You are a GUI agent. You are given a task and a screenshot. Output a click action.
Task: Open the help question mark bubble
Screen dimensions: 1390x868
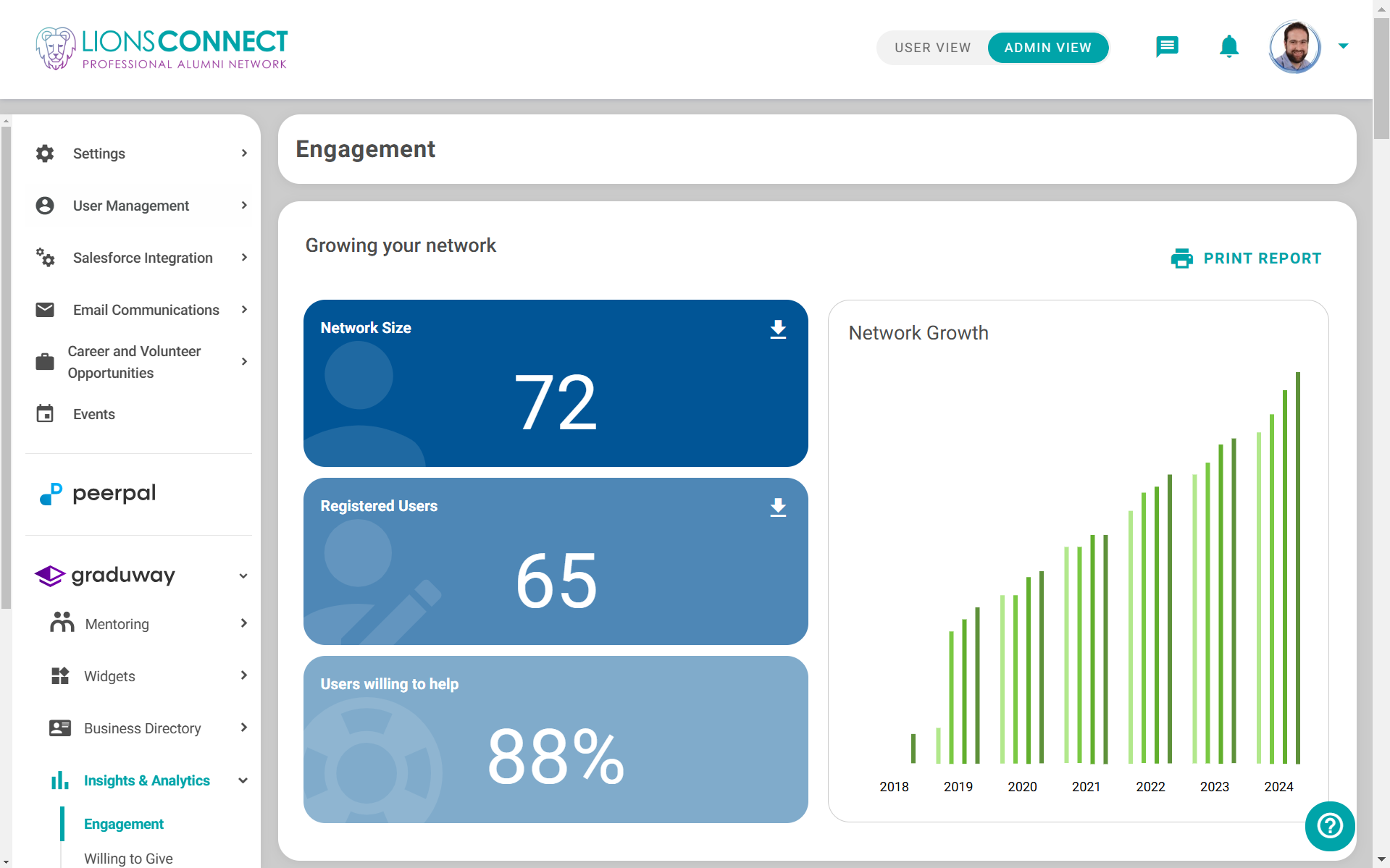pos(1329,826)
